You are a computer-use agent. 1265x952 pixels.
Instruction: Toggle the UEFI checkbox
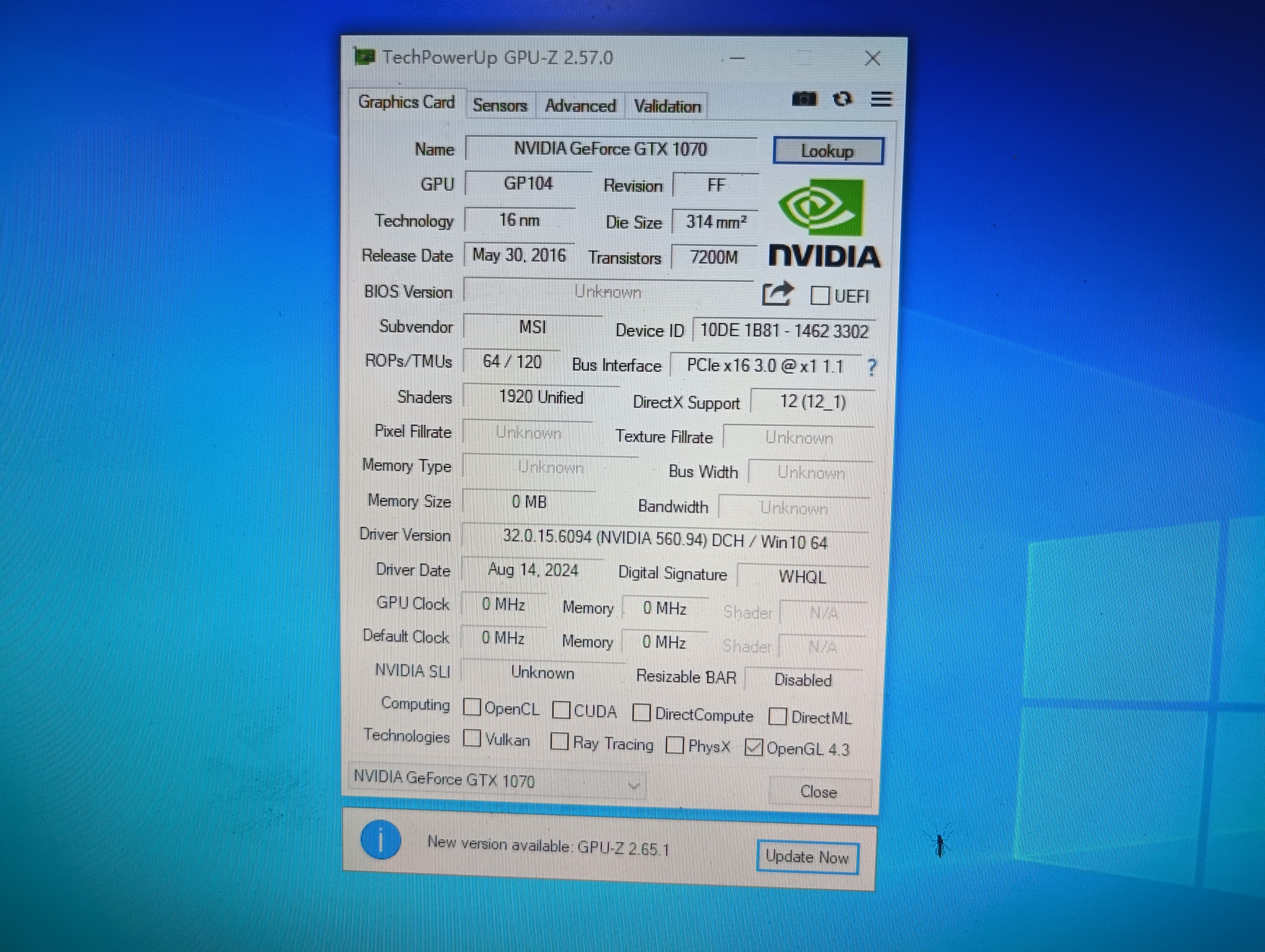coord(820,296)
